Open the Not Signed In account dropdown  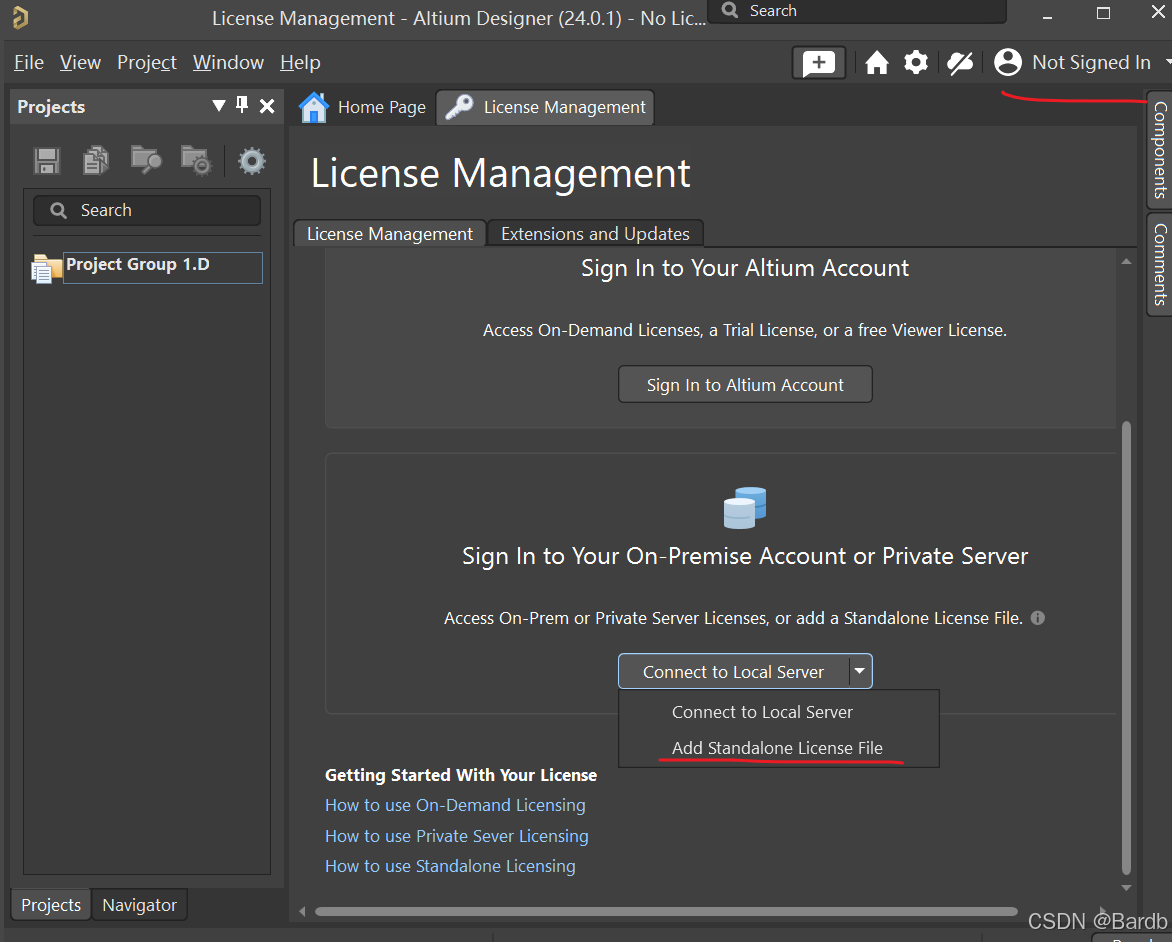[x=1168, y=63]
